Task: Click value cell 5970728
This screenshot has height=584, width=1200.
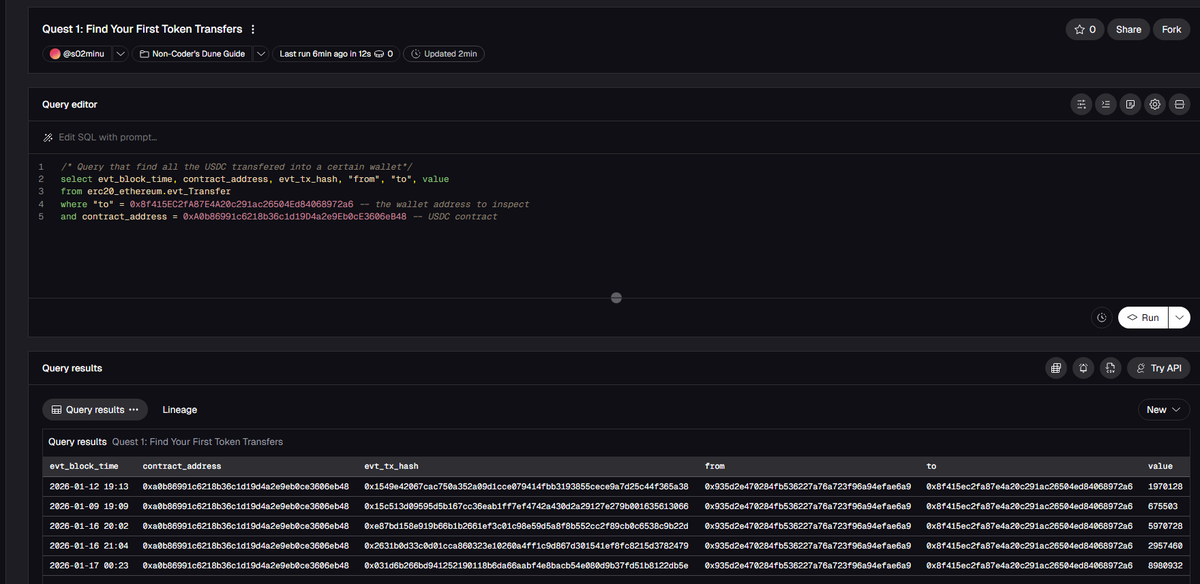Action: tap(1165, 525)
